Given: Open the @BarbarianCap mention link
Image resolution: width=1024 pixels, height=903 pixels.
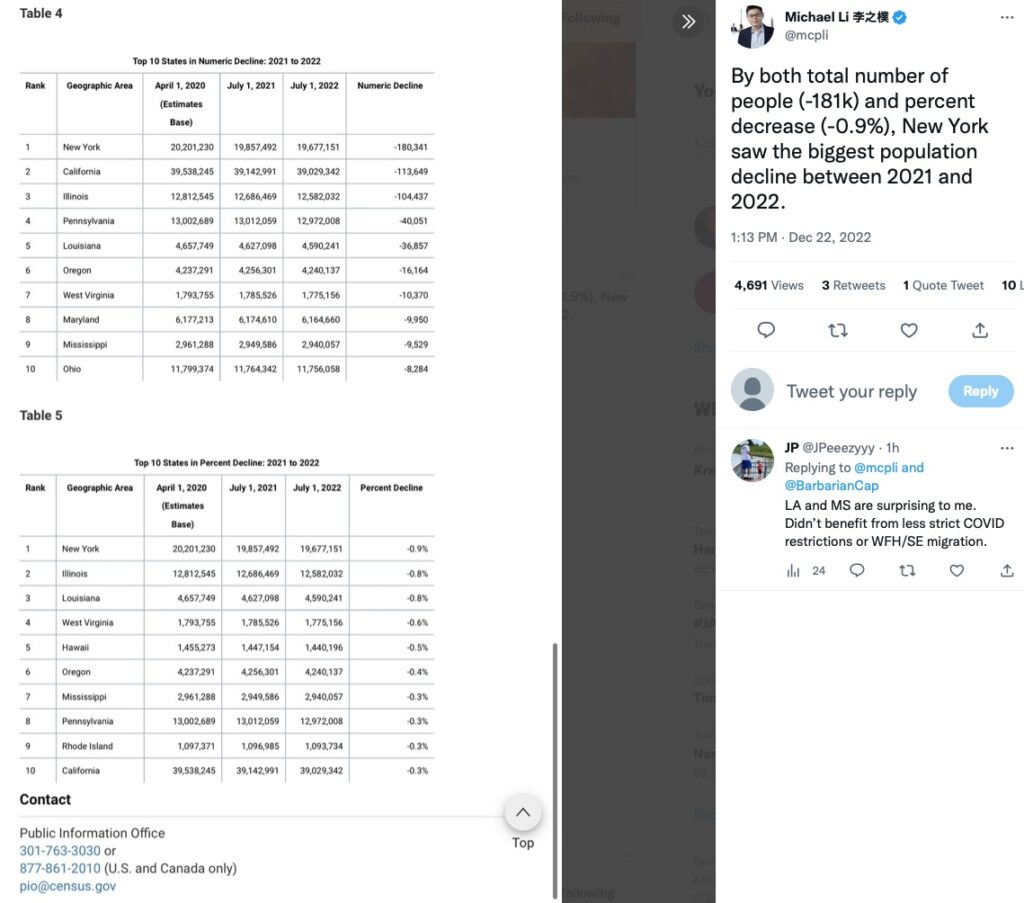Looking at the screenshot, I should [x=831, y=485].
